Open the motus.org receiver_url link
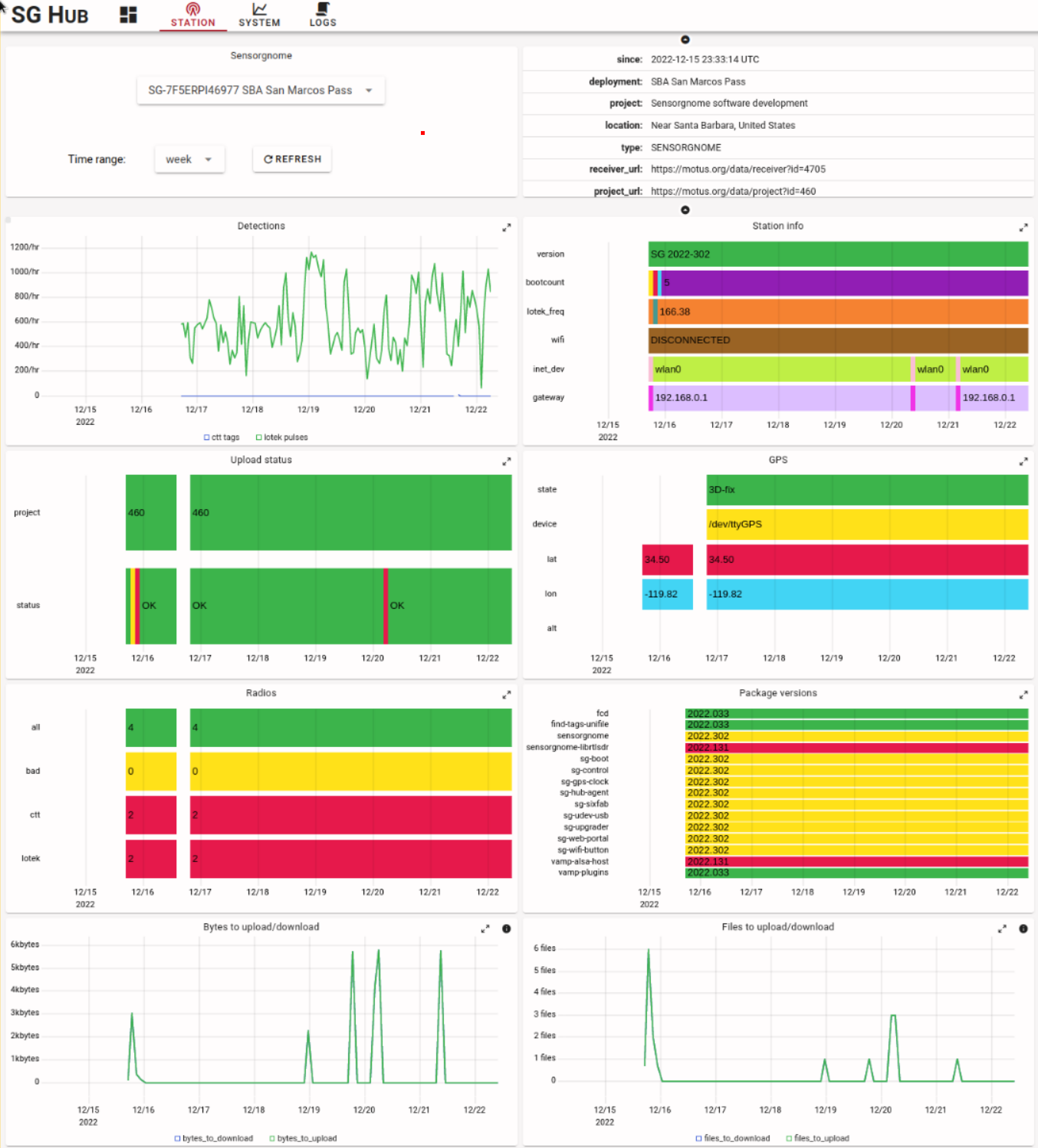This screenshot has width=1038, height=1148. 737,169
